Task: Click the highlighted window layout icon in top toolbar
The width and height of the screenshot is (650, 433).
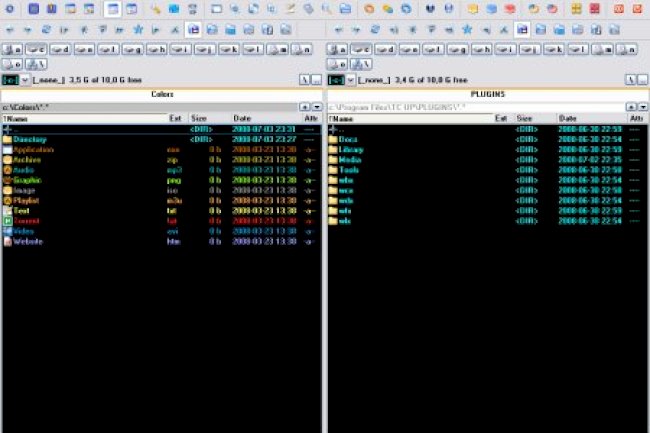Action: (112, 9)
